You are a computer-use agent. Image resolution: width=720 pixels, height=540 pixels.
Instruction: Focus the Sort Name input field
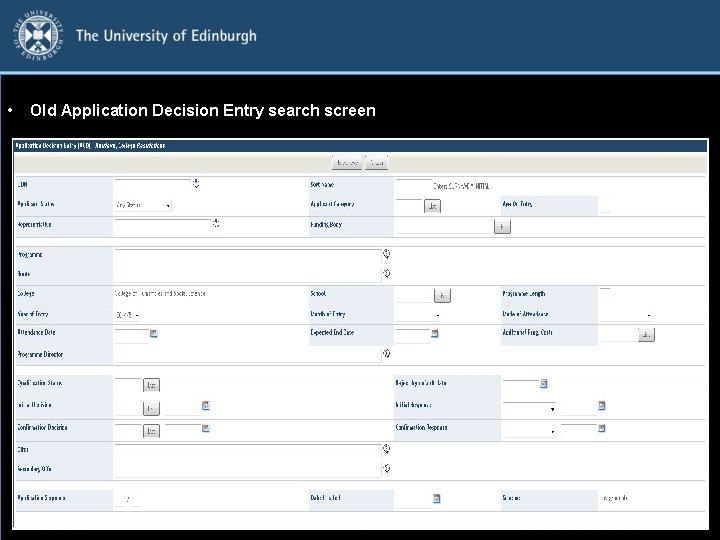[x=413, y=184]
